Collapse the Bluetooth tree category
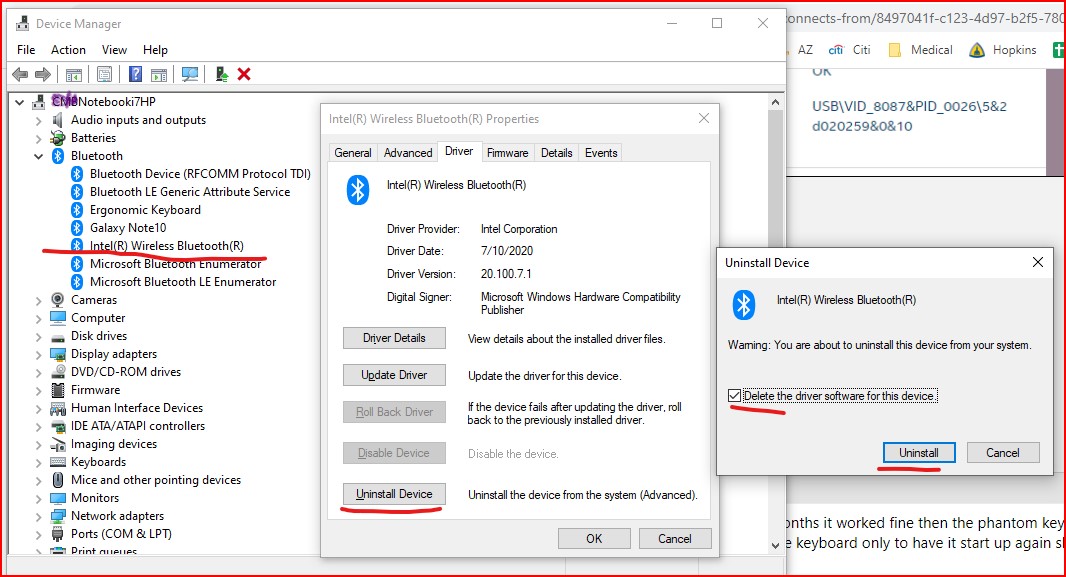The height and width of the screenshot is (577, 1066). pos(39,156)
